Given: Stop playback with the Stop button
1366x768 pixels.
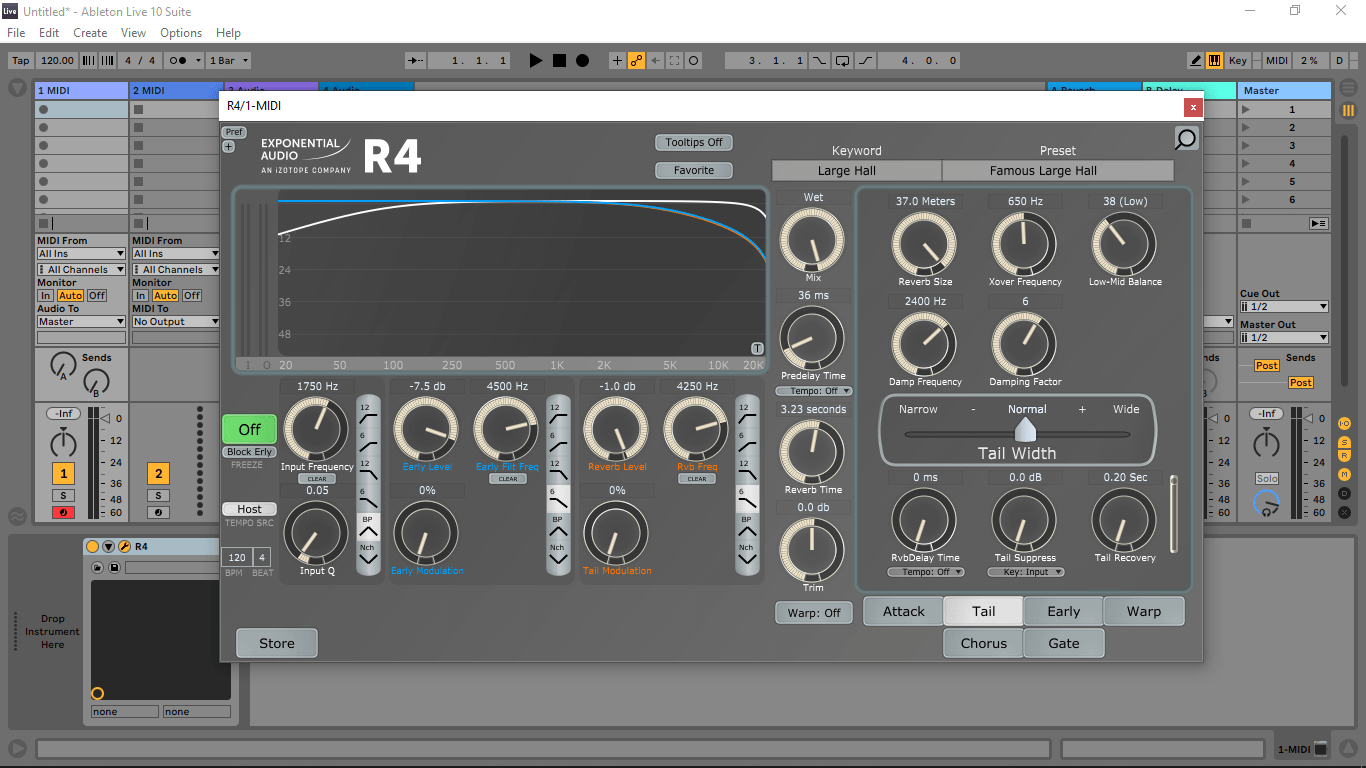Looking at the screenshot, I should (559, 61).
